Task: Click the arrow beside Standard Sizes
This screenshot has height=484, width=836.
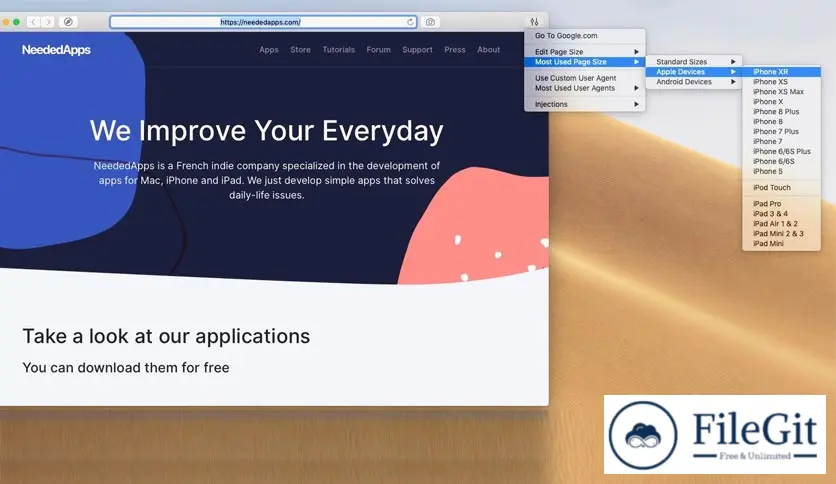Action: [733, 62]
